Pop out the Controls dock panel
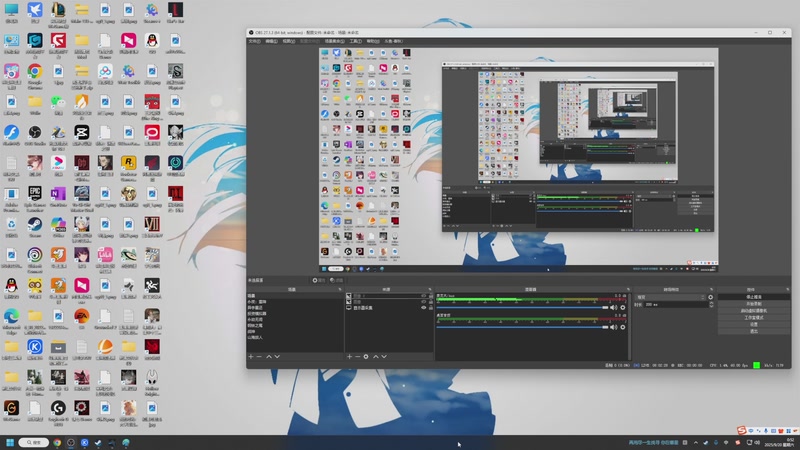 coord(788,289)
